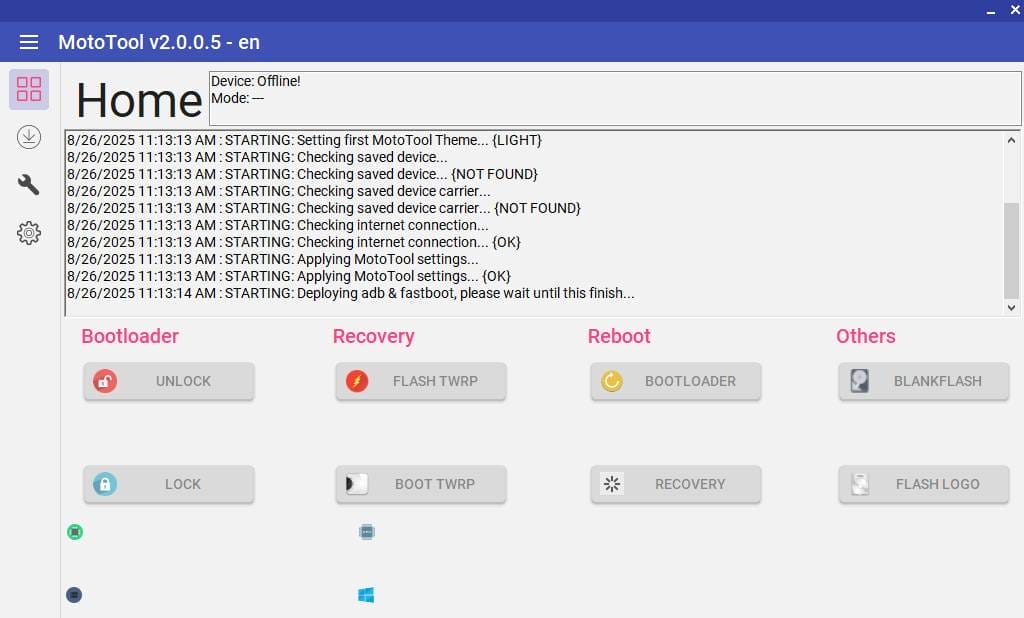This screenshot has width=1024, height=618.
Task: Click the 'Home' page title
Action: pyautogui.click(x=139, y=101)
